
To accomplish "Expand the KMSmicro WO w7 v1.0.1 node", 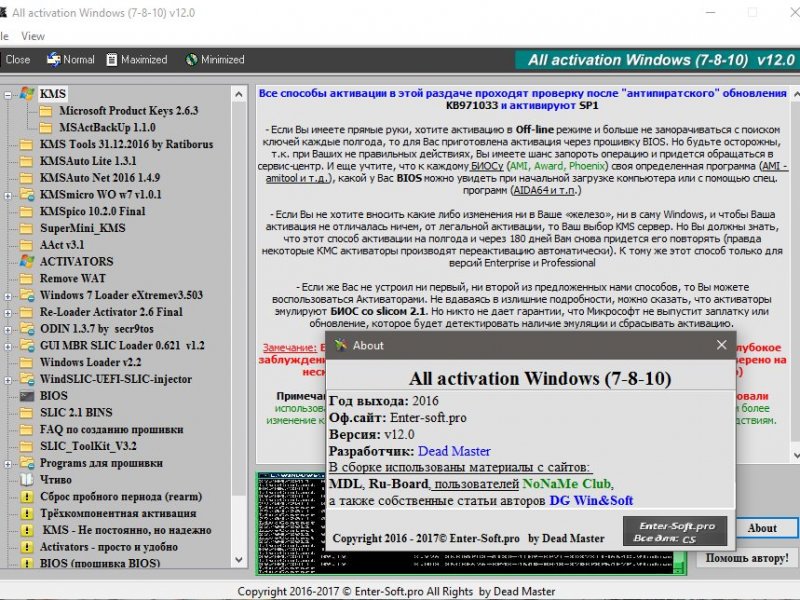I will [x=8, y=195].
